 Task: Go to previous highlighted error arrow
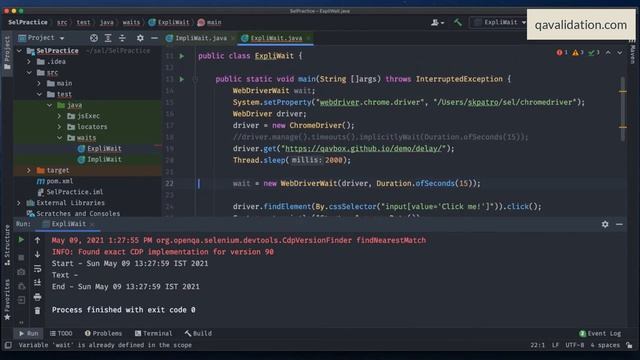tap(608, 53)
